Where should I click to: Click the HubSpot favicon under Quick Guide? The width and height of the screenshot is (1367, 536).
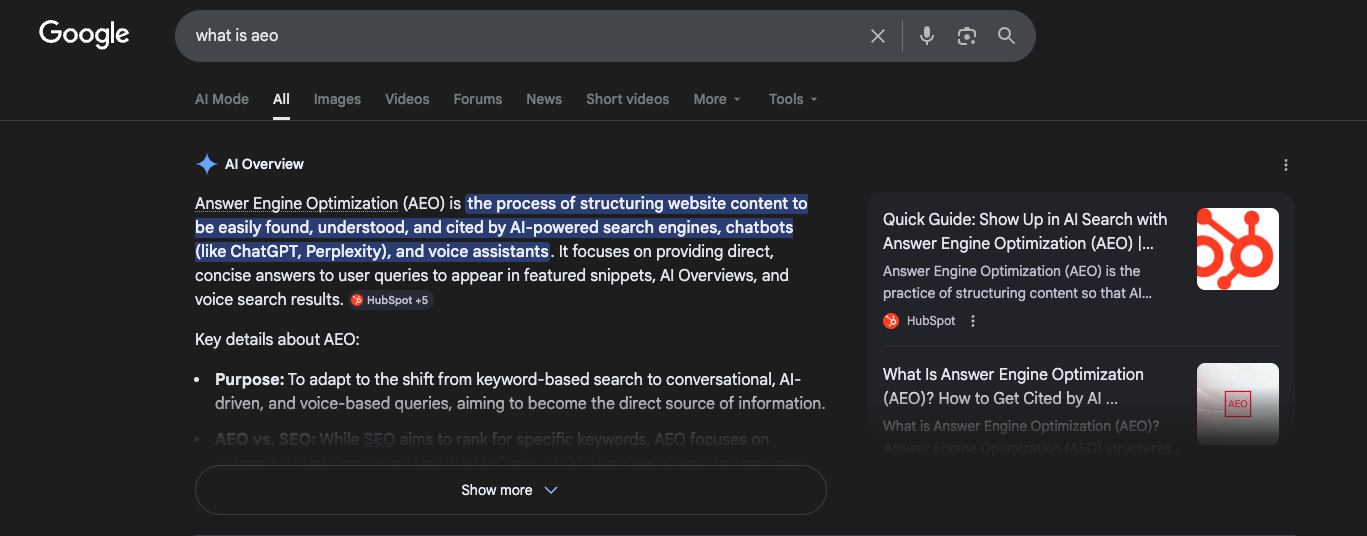click(891, 321)
